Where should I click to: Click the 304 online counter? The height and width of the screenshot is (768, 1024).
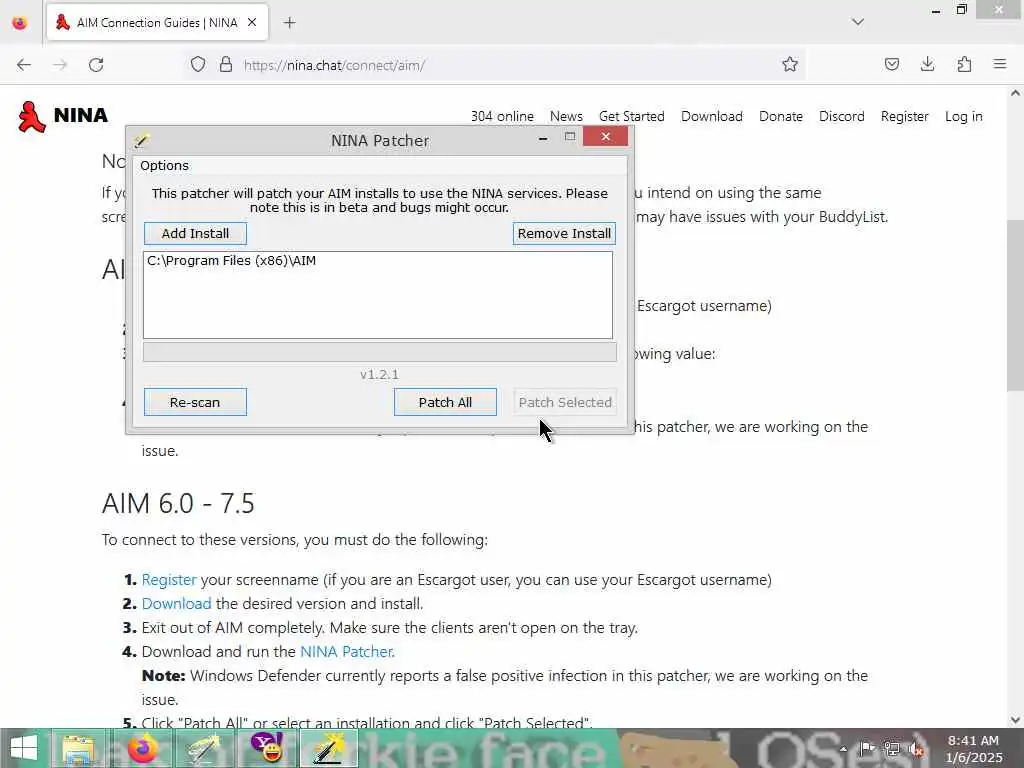[x=502, y=116]
